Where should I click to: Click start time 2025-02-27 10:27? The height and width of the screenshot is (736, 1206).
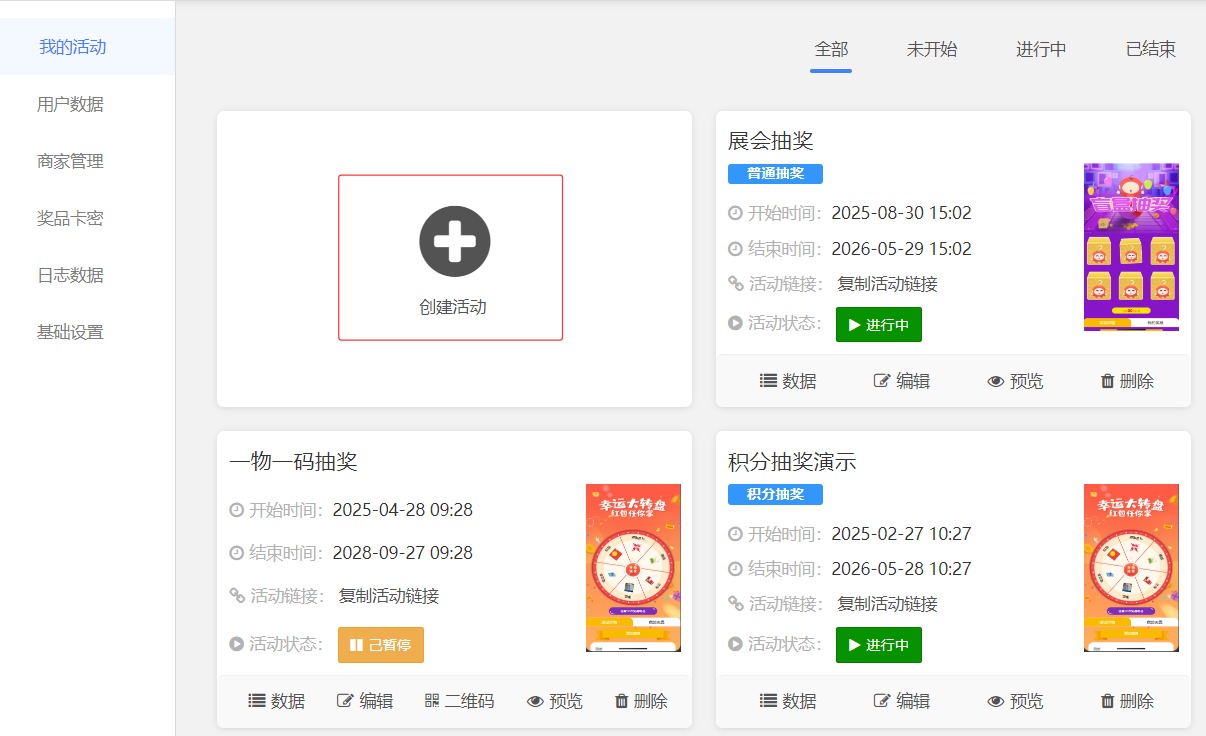pyautogui.click(x=901, y=534)
